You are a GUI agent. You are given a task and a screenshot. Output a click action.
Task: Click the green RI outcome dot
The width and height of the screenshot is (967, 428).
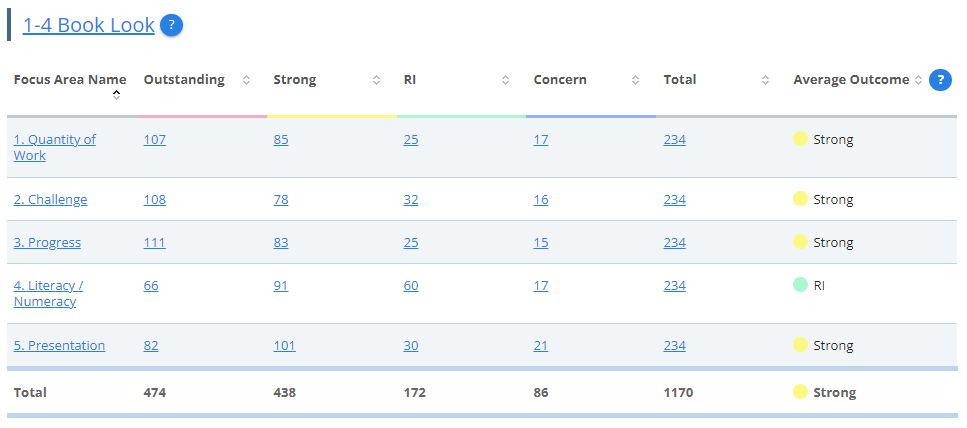pos(800,285)
